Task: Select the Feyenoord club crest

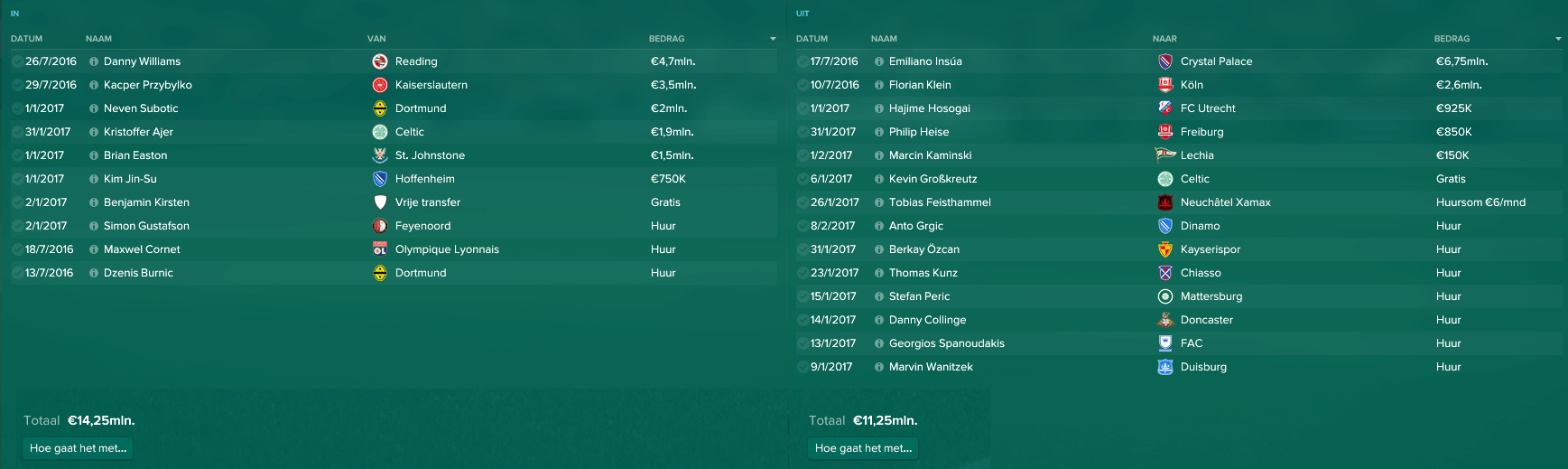Action: (380, 226)
